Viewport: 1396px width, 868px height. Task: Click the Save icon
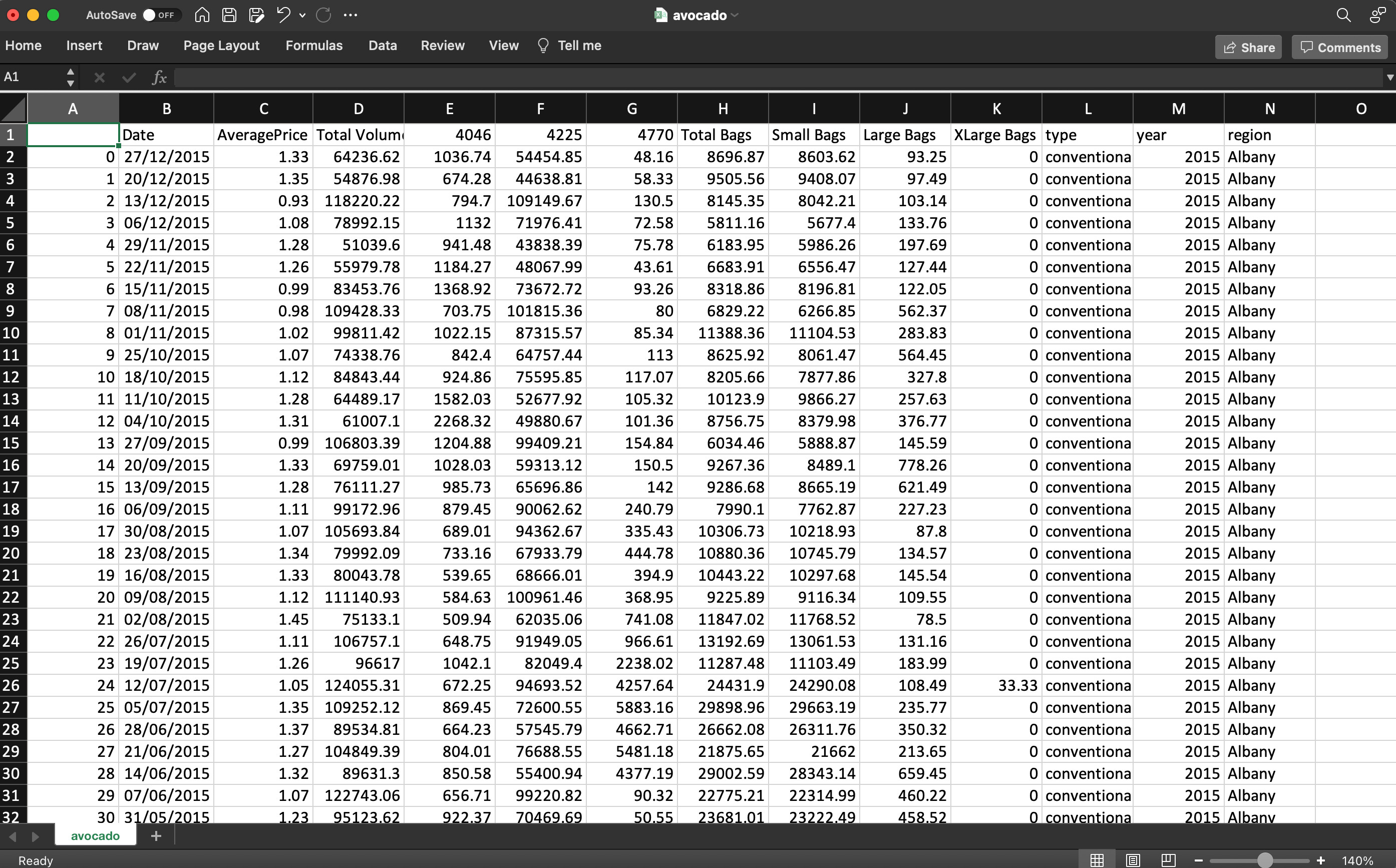(x=229, y=15)
